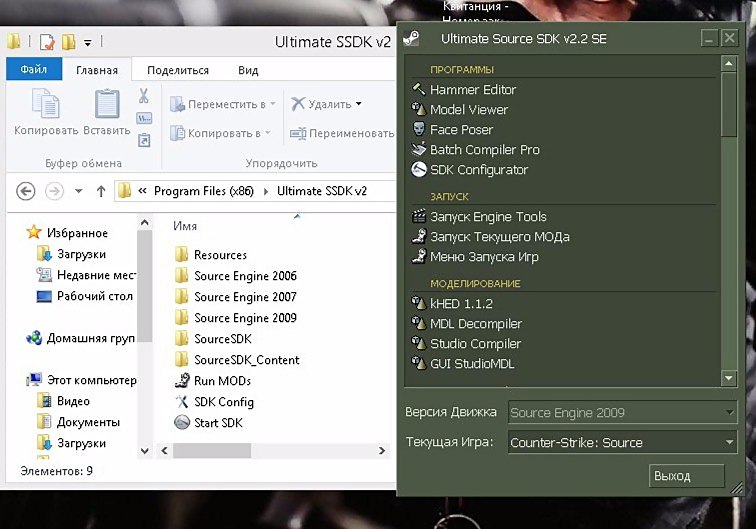Select SourceSDK_Content folder
756x529 pixels.
(237, 360)
